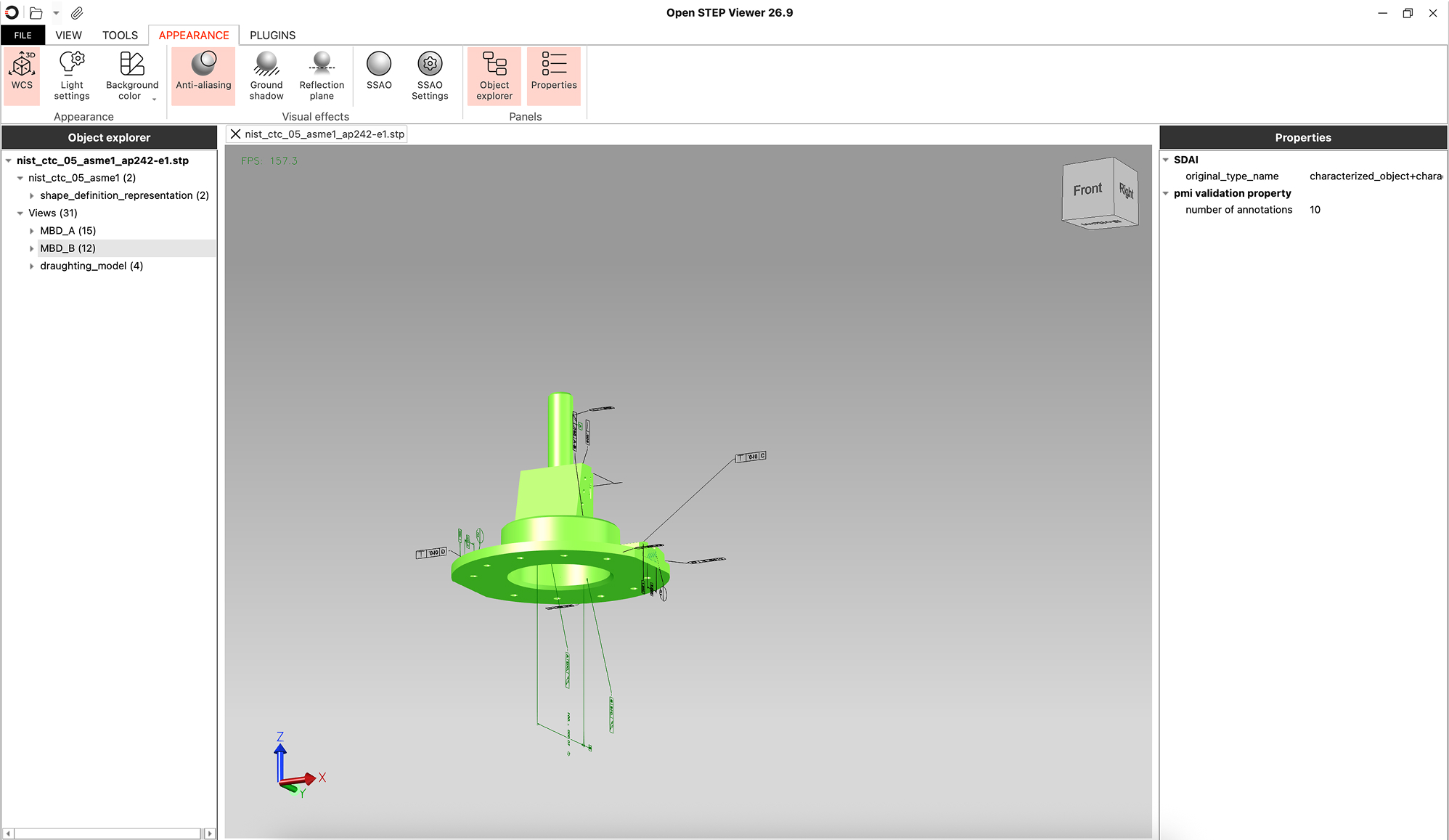Open the FILE menu
1449x840 pixels.
click(23, 35)
